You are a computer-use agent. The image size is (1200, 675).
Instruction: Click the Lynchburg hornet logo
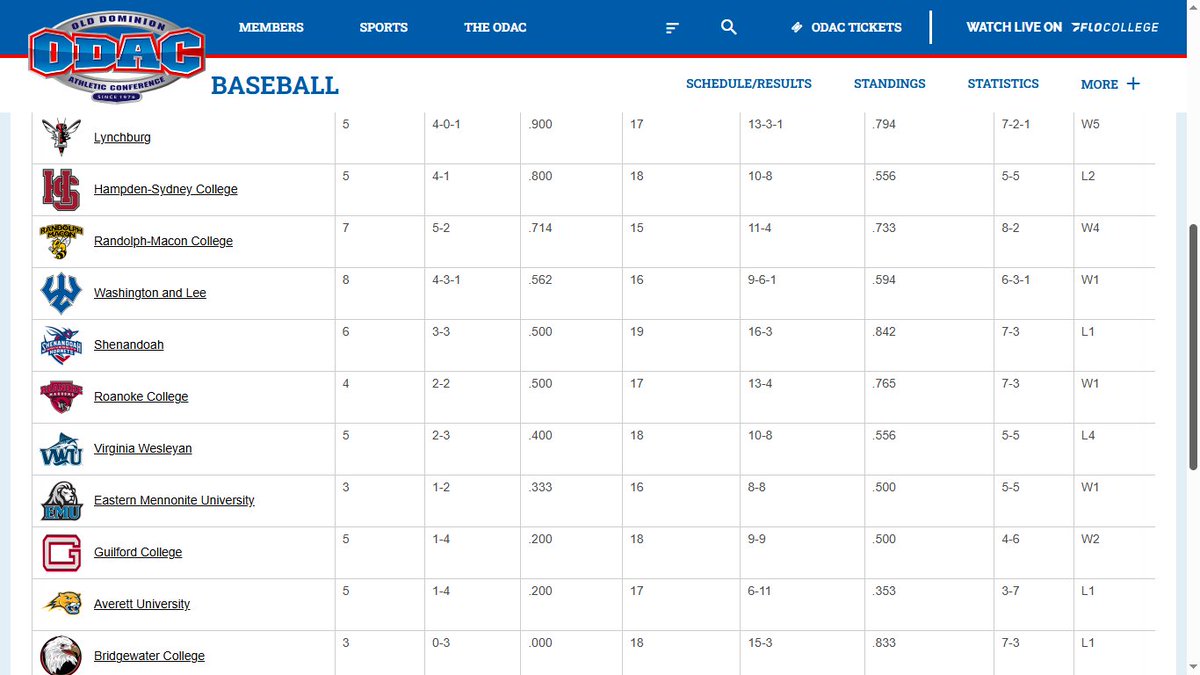(61, 137)
